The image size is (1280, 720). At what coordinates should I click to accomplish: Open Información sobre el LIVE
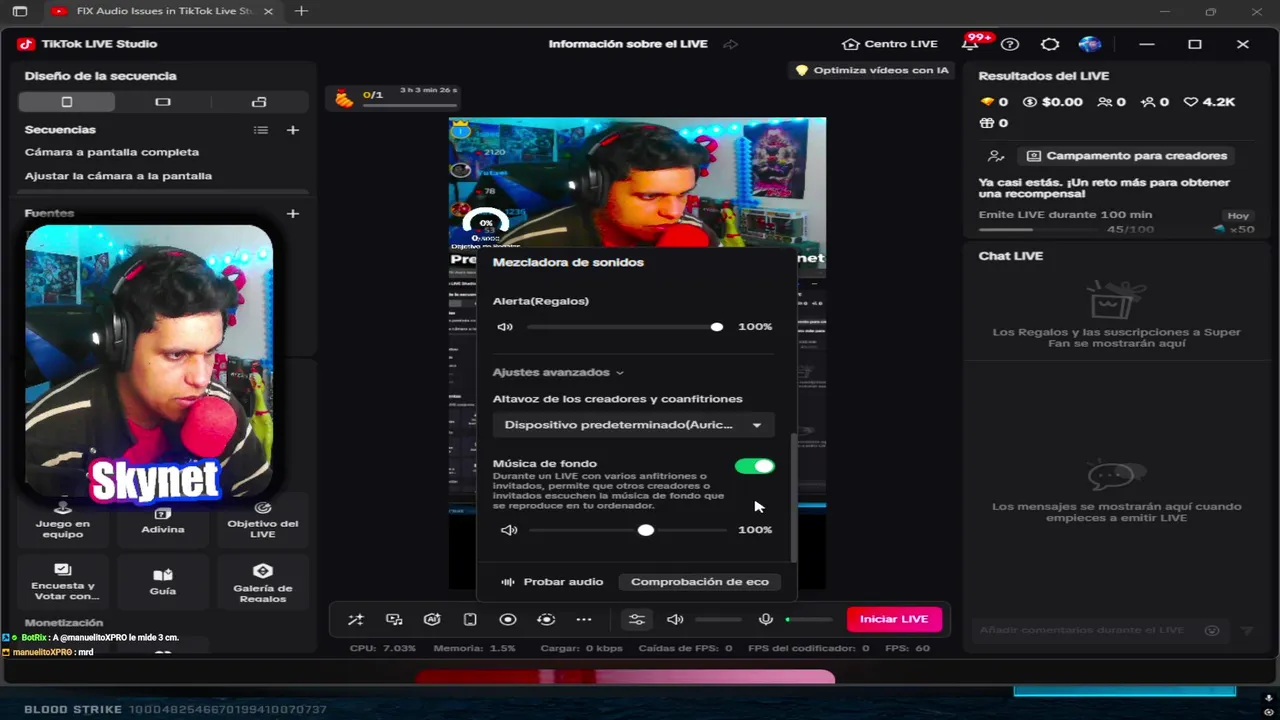click(x=628, y=44)
